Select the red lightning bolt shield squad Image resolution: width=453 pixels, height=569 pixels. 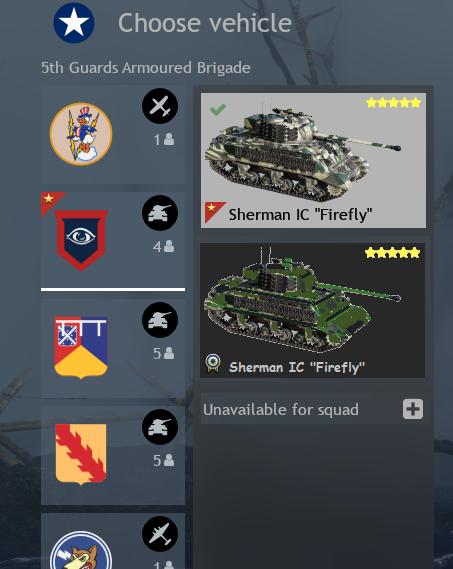pos(81,454)
